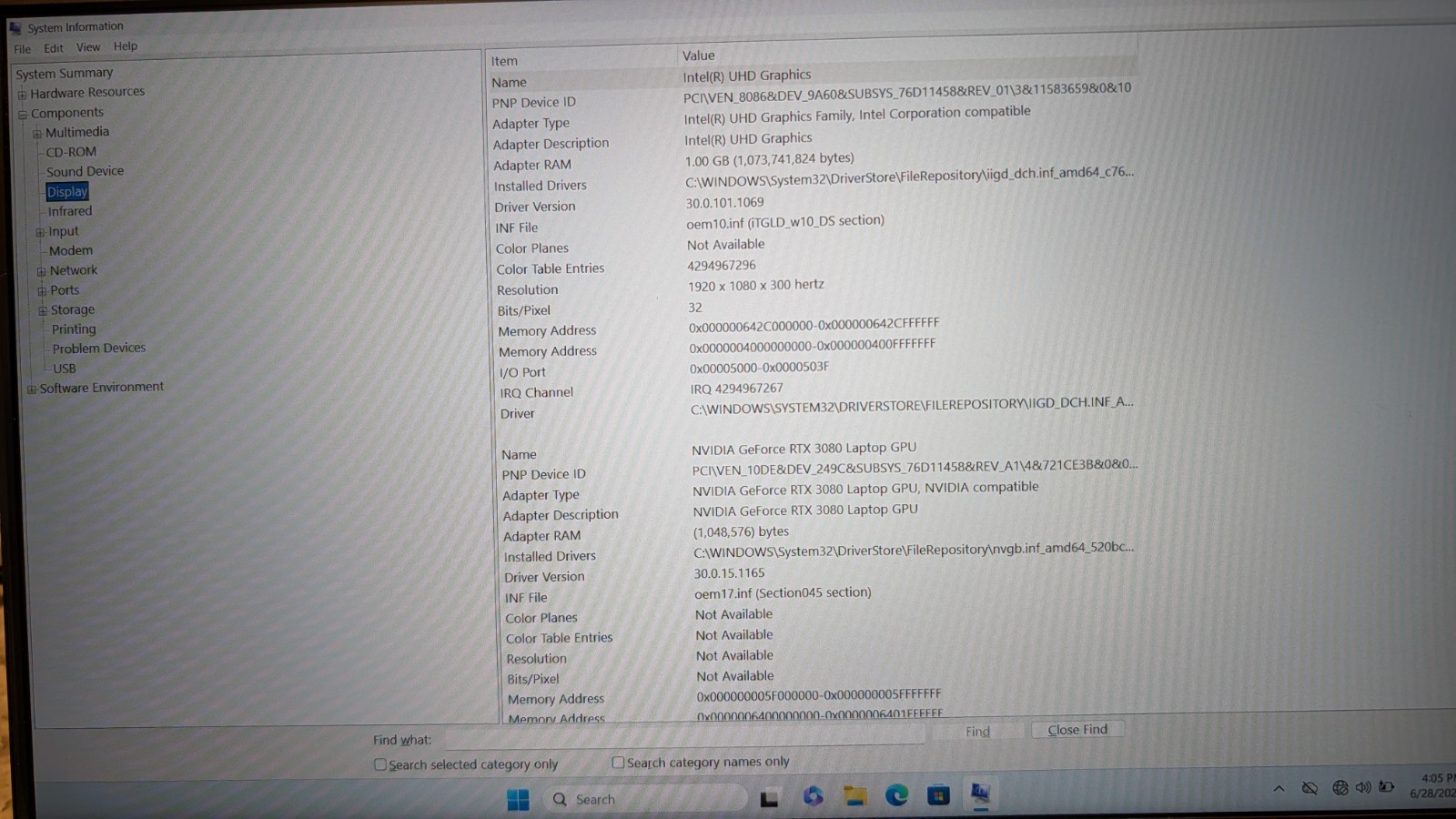Click the System Information title bar icon

15,27
